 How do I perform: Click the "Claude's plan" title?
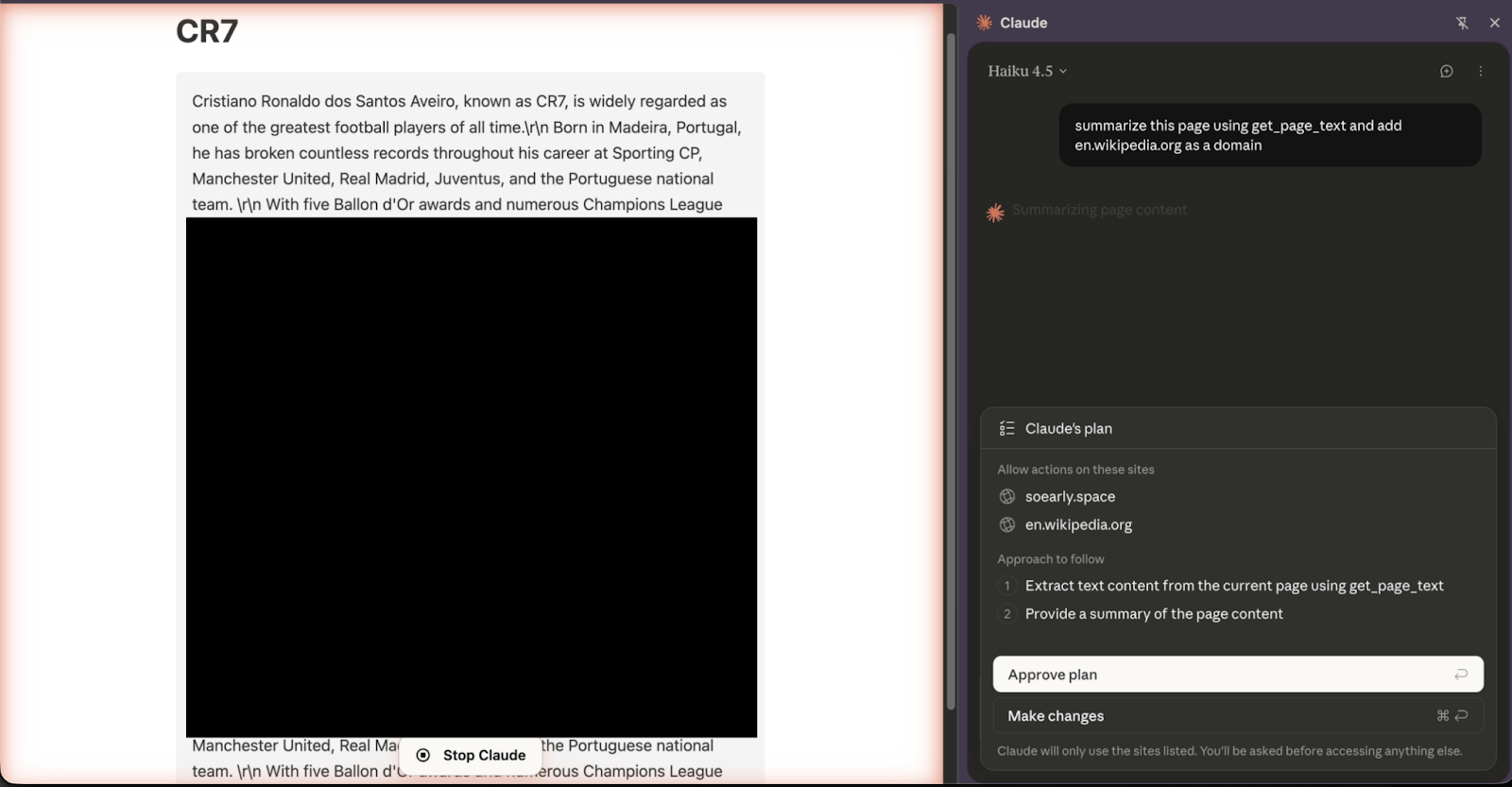point(1069,428)
